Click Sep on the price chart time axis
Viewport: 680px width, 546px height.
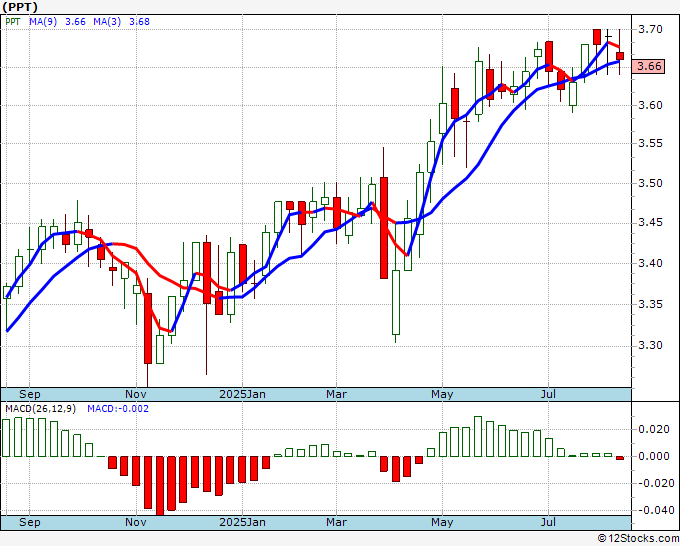tap(29, 394)
